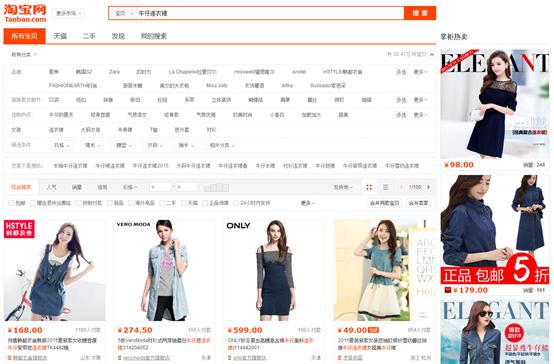The image size is (554, 364).
Task: Open the 裙长 filter dropdown
Action: click(93, 145)
